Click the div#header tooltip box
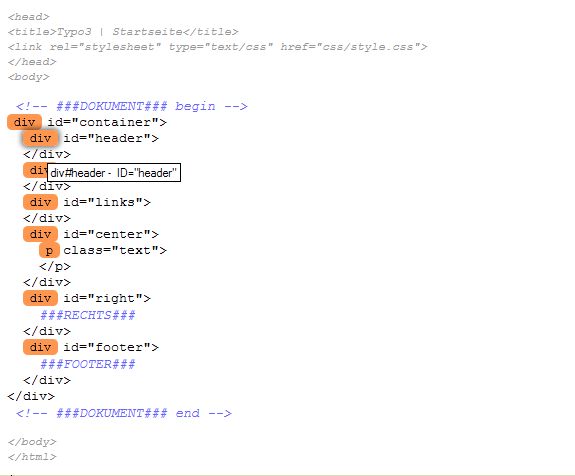The image size is (575, 476). click(114, 172)
